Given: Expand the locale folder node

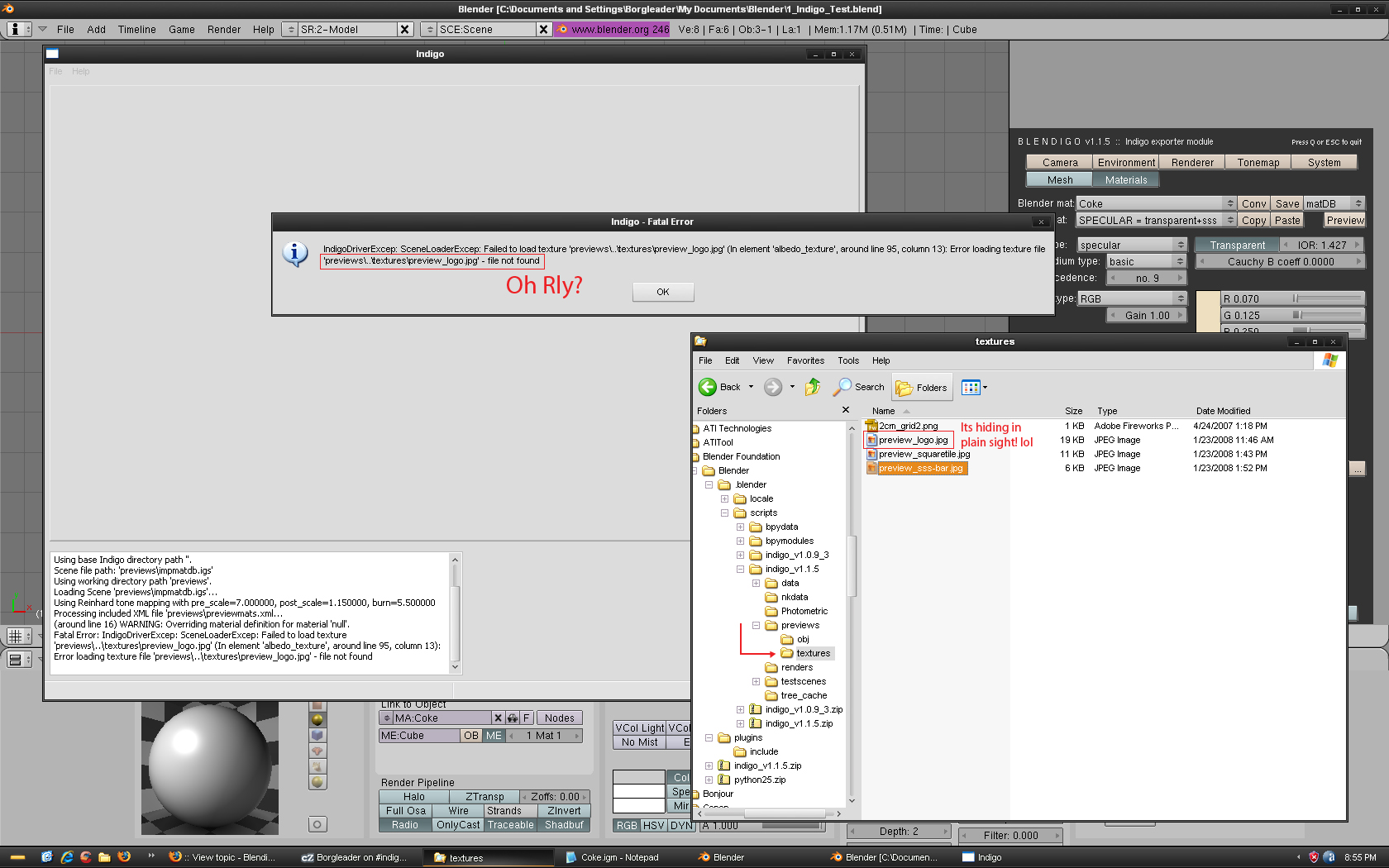Looking at the screenshot, I should pos(724,498).
